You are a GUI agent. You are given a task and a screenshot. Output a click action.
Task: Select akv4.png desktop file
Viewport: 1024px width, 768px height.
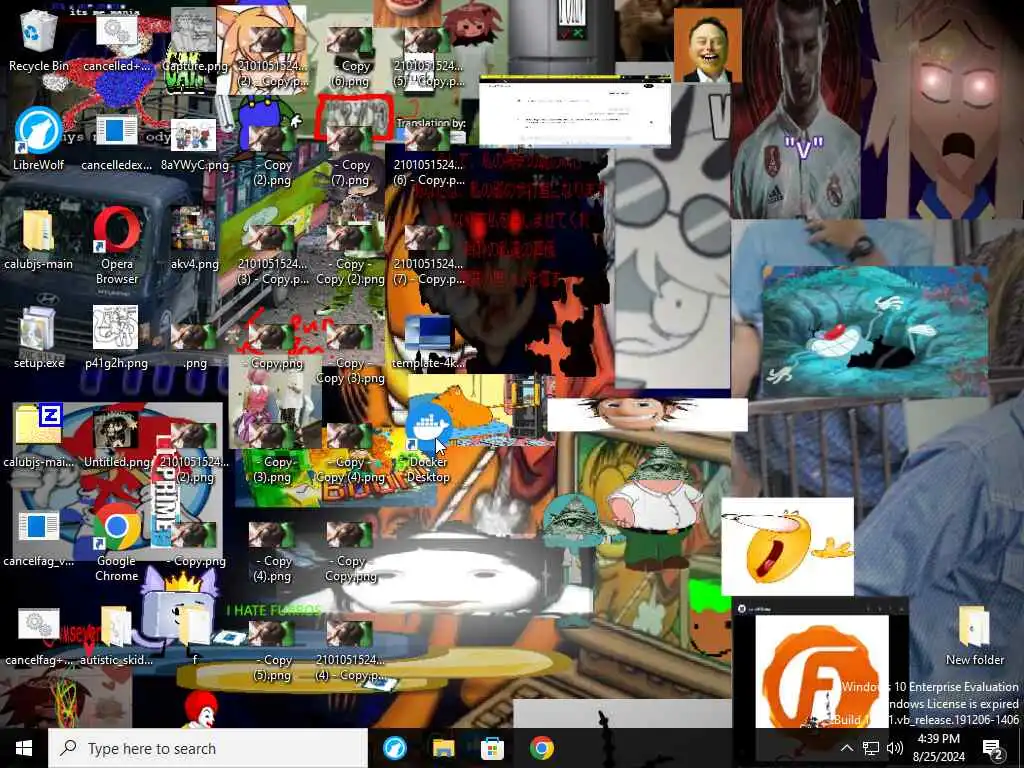pos(194,239)
